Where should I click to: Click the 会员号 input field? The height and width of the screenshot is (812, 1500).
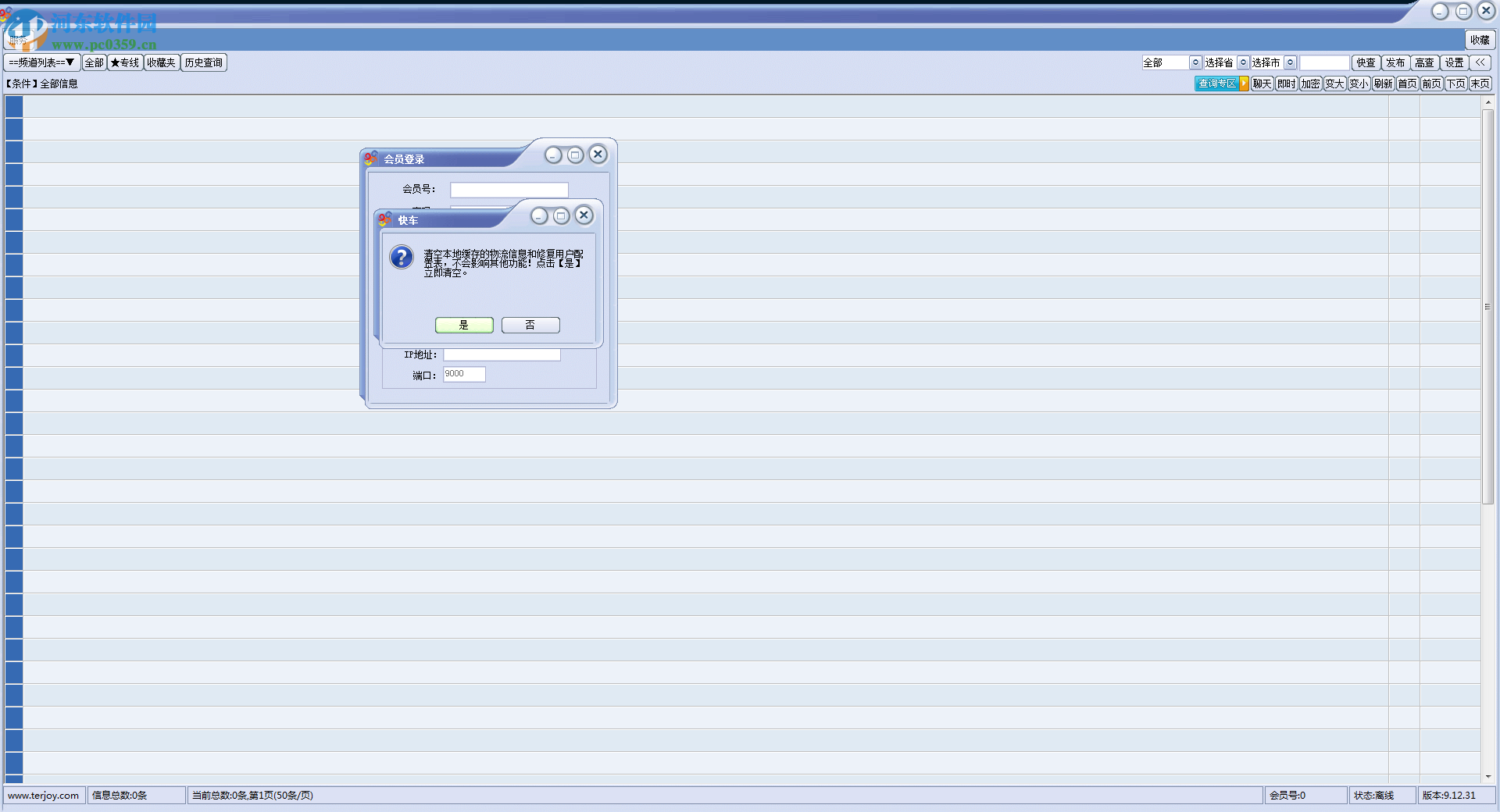[509, 190]
